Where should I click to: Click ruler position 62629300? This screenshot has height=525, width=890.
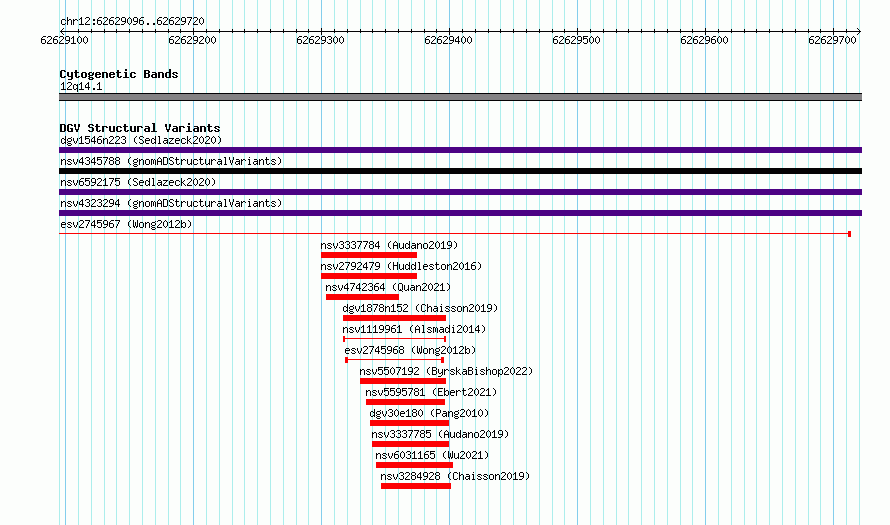[x=321, y=40]
